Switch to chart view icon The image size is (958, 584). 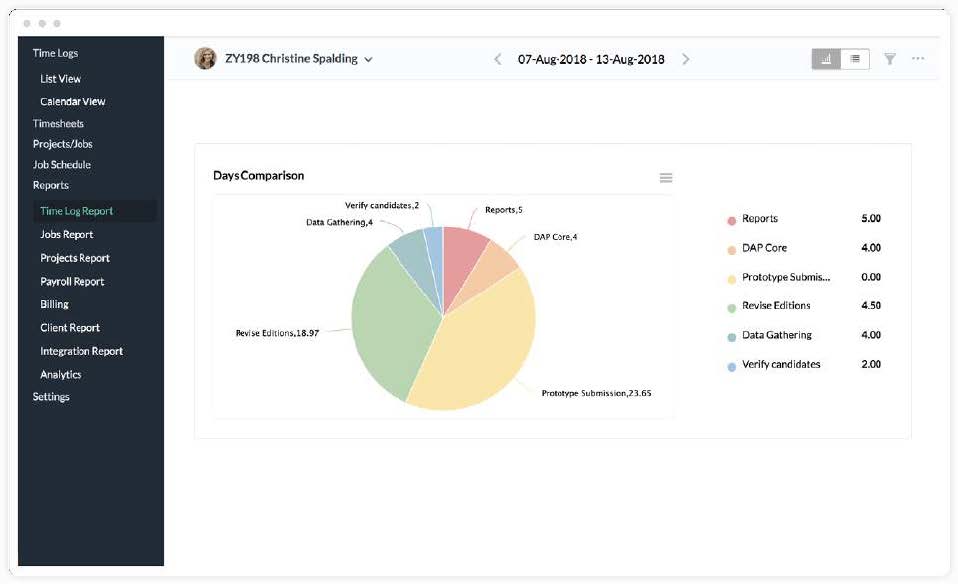tap(826, 59)
